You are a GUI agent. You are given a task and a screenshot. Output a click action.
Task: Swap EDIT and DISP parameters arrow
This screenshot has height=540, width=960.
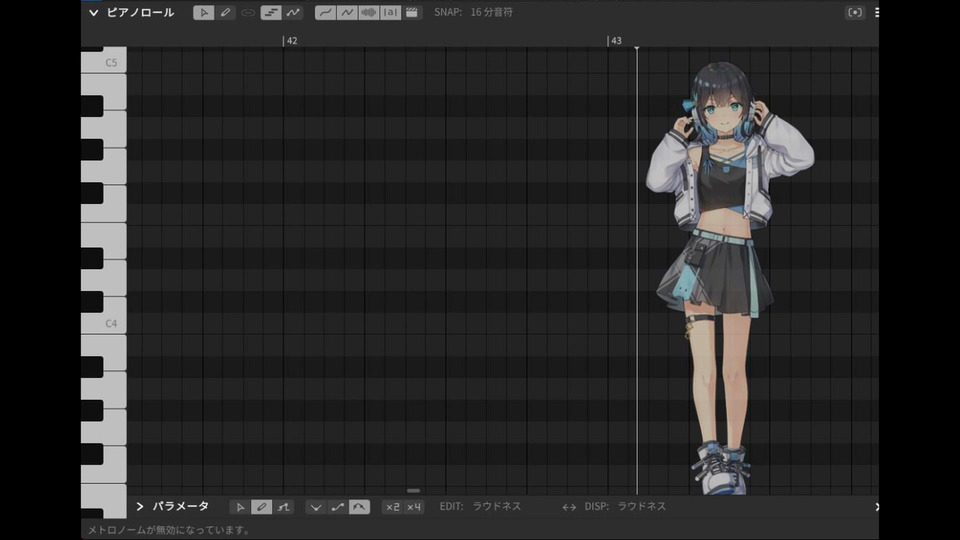coord(569,507)
